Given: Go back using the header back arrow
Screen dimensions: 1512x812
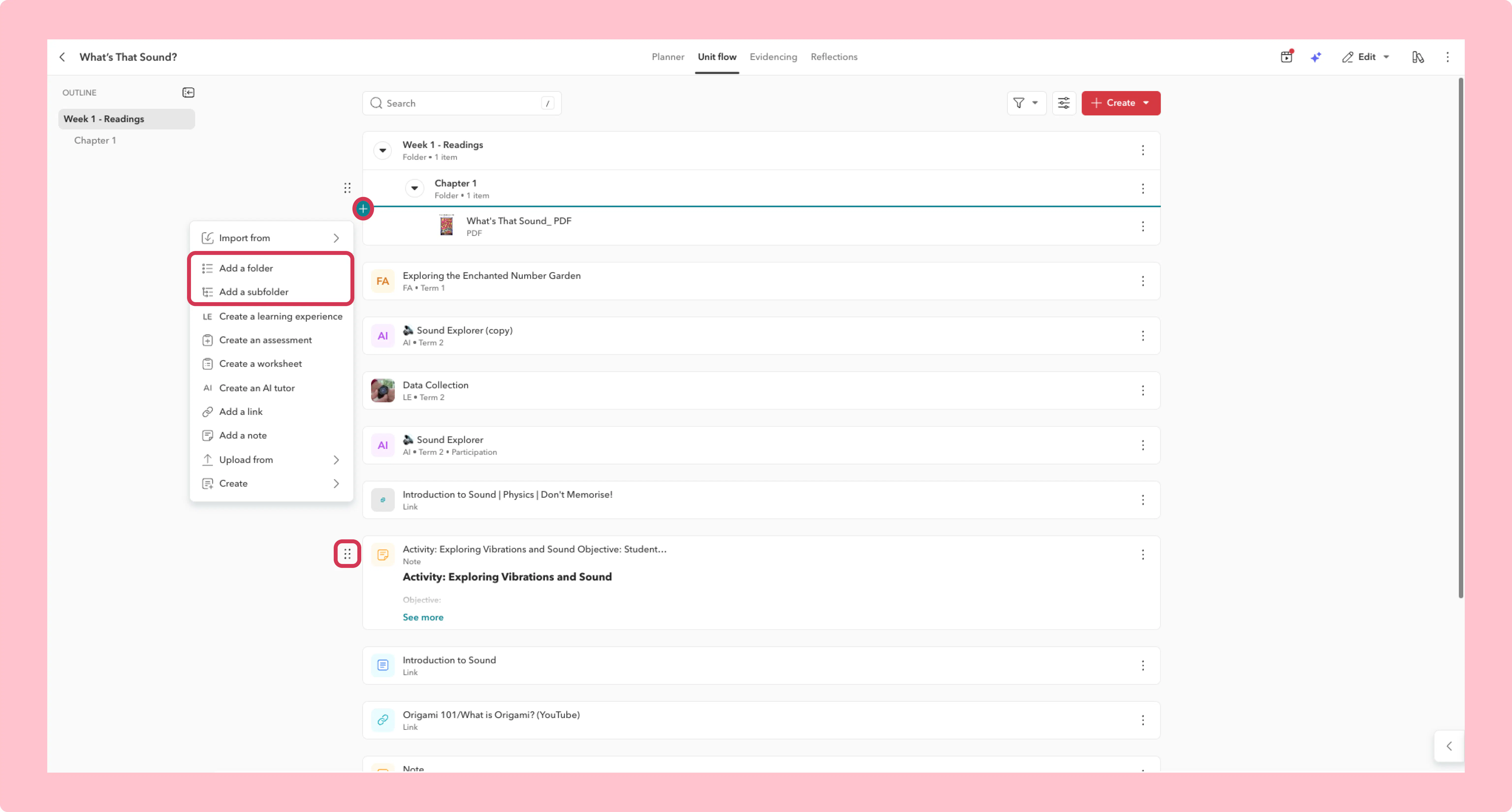Looking at the screenshot, I should coord(62,57).
